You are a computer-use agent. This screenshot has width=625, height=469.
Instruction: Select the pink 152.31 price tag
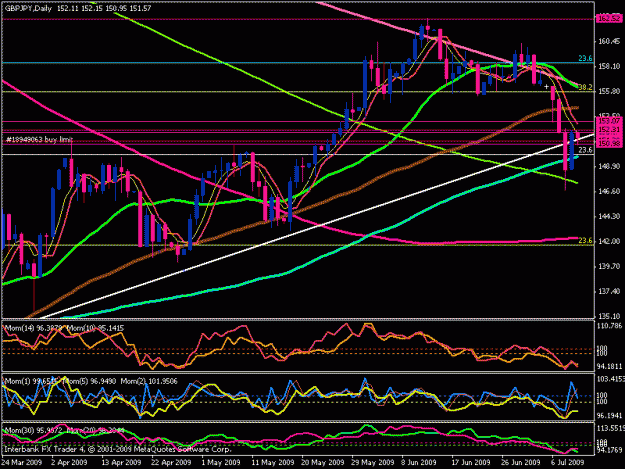(609, 130)
